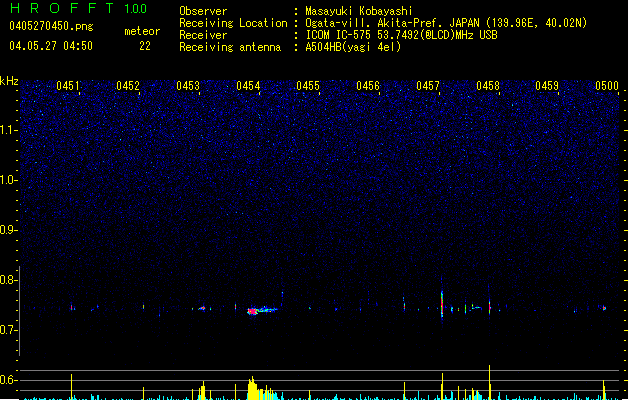Click the Receiving Location field label
This screenshot has width=629, height=400.
click(x=233, y=23)
